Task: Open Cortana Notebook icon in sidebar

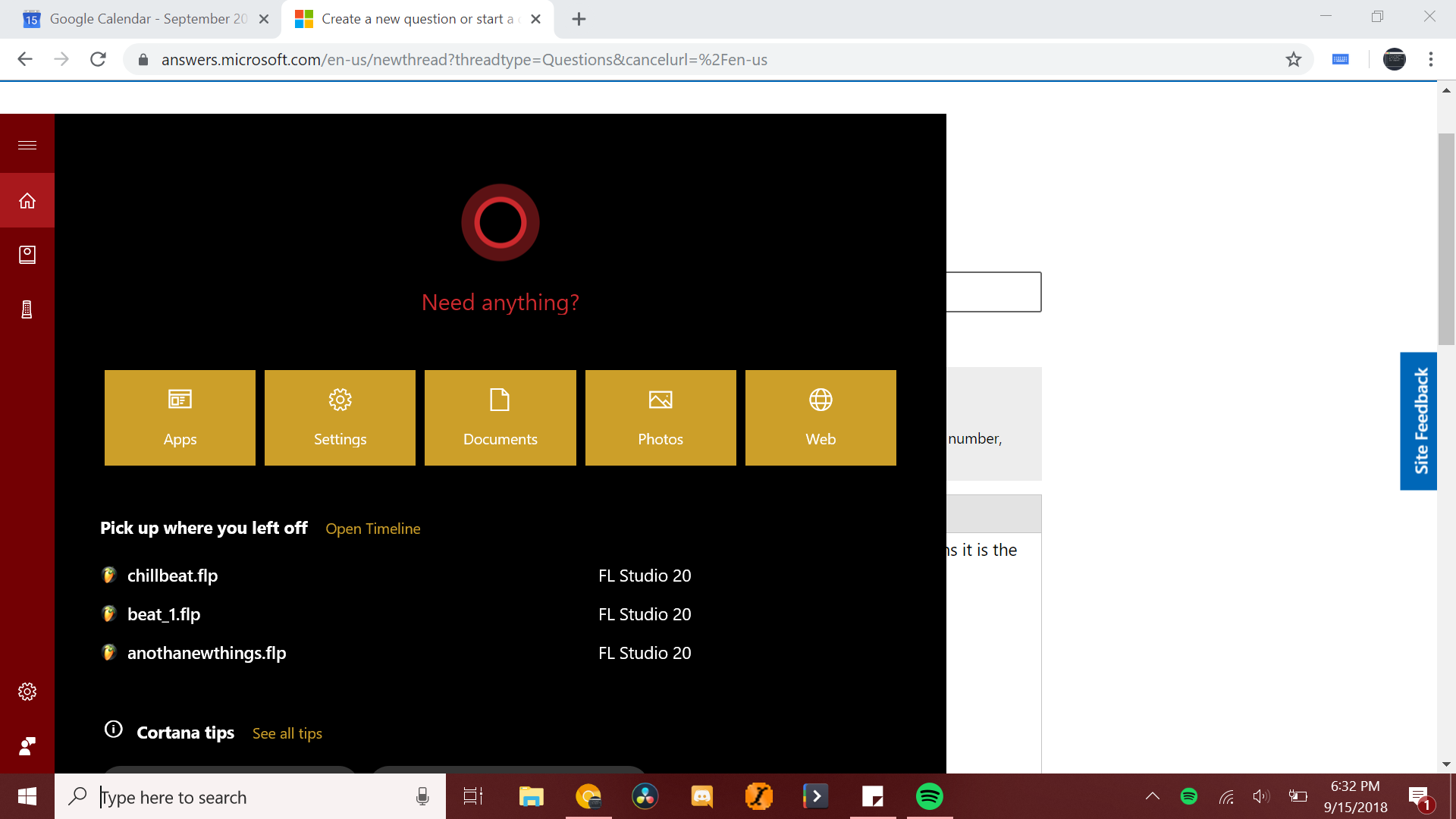Action: click(x=27, y=255)
